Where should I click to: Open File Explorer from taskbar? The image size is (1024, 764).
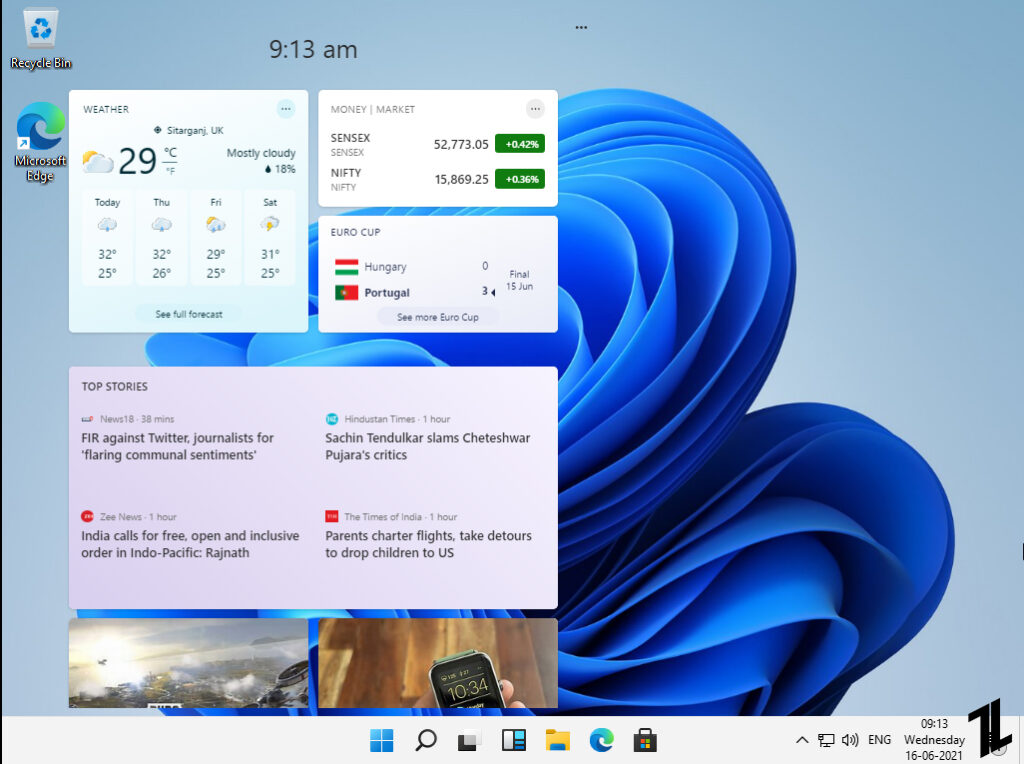(x=558, y=740)
